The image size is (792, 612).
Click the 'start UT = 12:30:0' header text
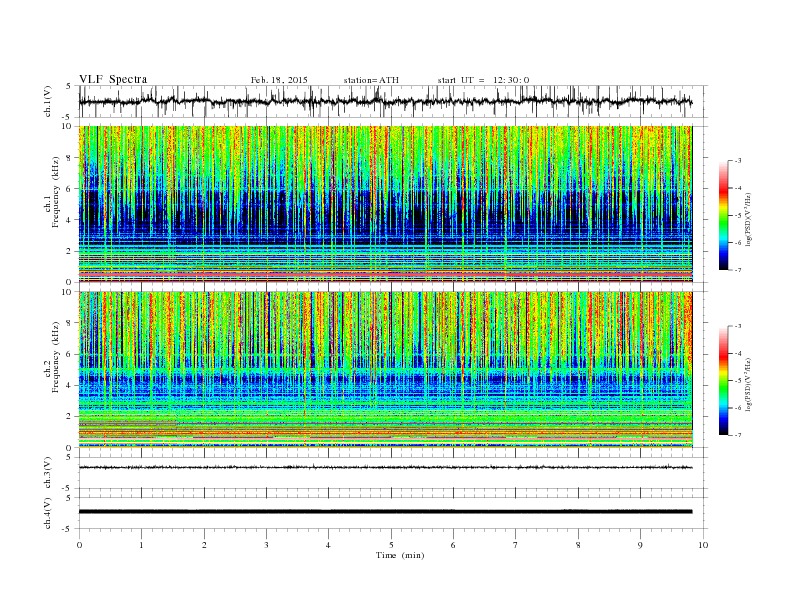click(x=483, y=80)
